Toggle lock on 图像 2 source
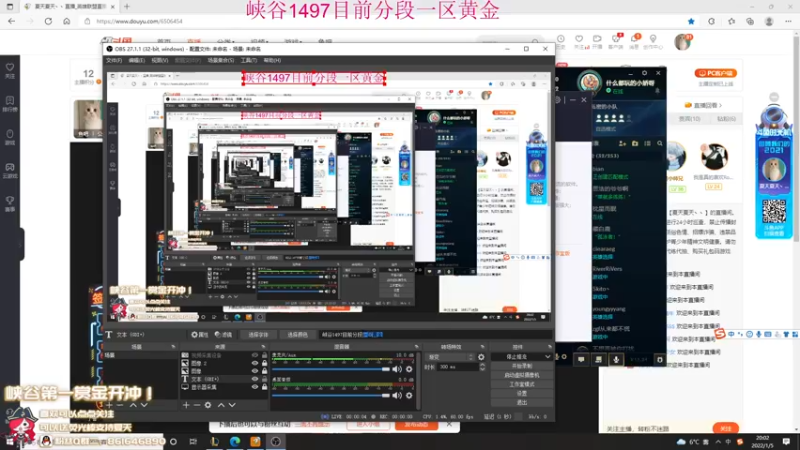The height and width of the screenshot is (450, 800). [264, 363]
